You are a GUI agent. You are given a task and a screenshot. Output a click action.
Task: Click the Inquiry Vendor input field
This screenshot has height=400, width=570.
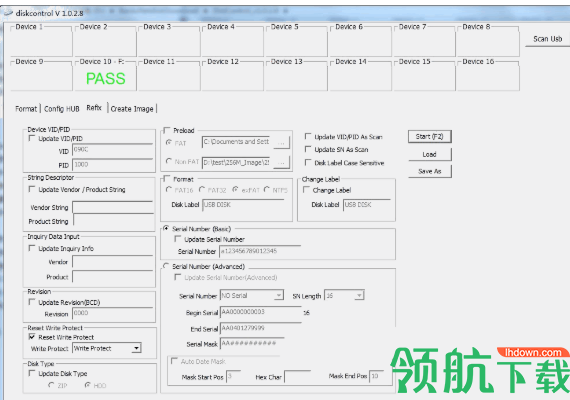[x=113, y=261]
